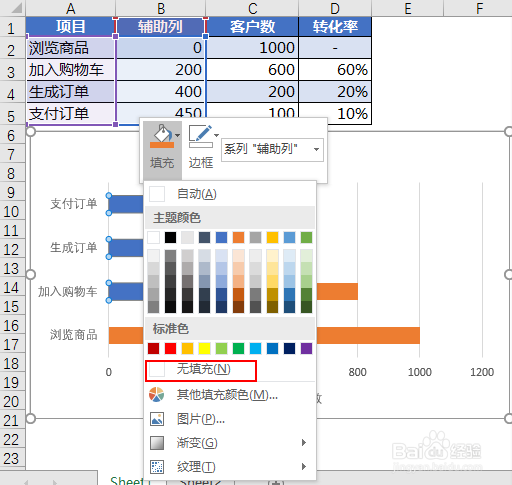This screenshot has height=485, width=512.
Task: Click header cell 辅助列
Action: pos(160,27)
